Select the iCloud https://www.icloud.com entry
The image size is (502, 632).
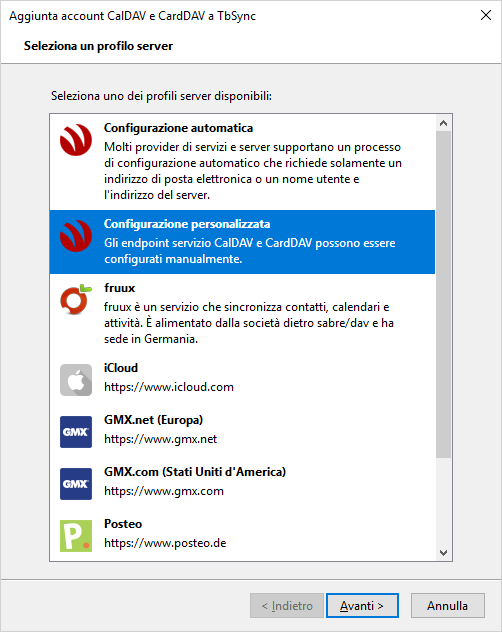(x=242, y=378)
